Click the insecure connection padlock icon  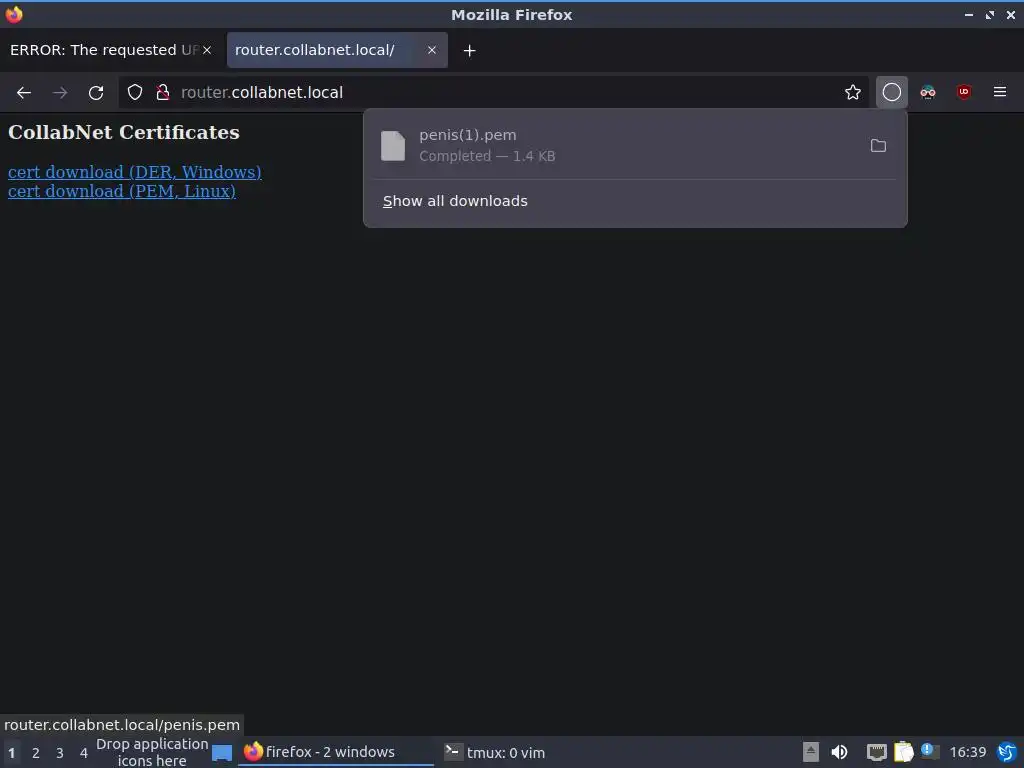[163, 93]
